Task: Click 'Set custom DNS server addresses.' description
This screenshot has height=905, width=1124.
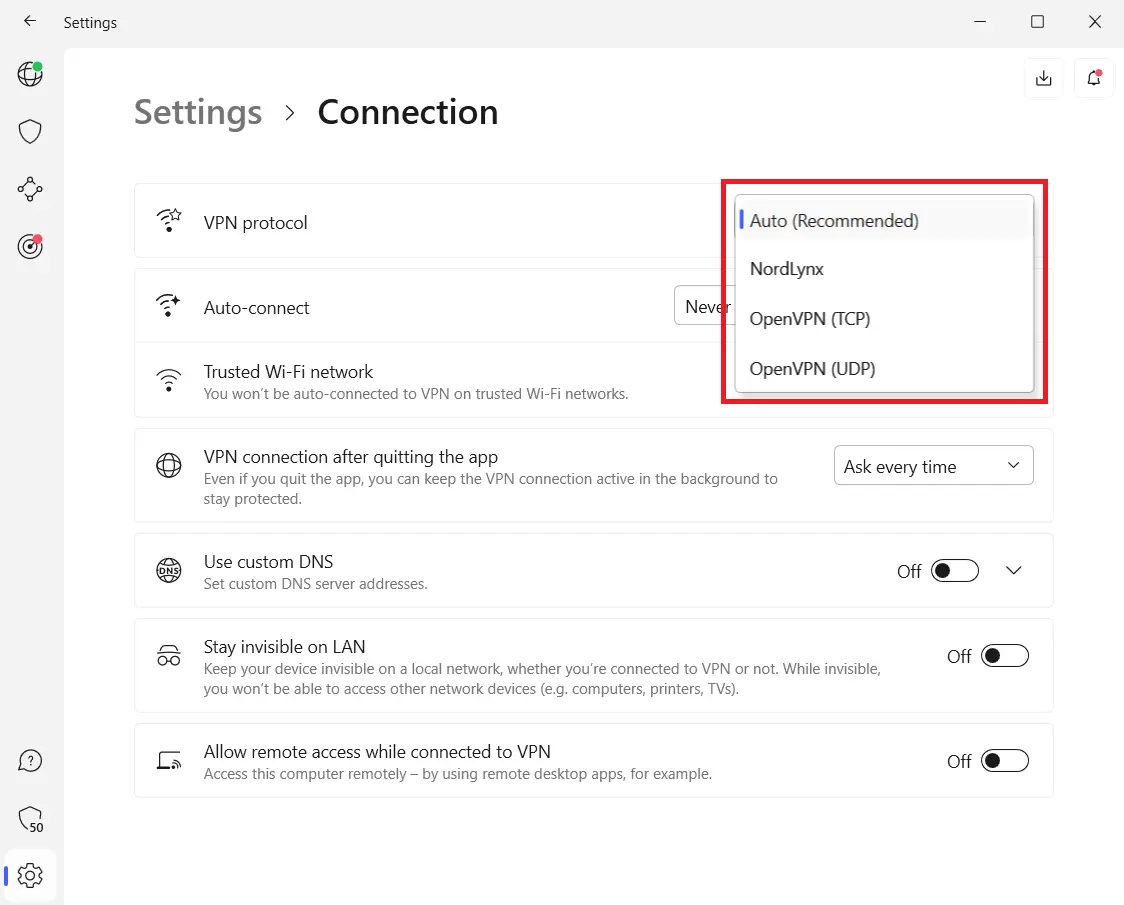Action: coord(315,584)
